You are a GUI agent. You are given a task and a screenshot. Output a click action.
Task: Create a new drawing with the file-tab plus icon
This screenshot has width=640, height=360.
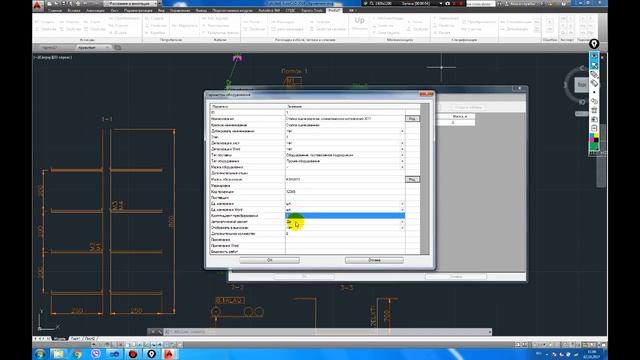[118, 48]
